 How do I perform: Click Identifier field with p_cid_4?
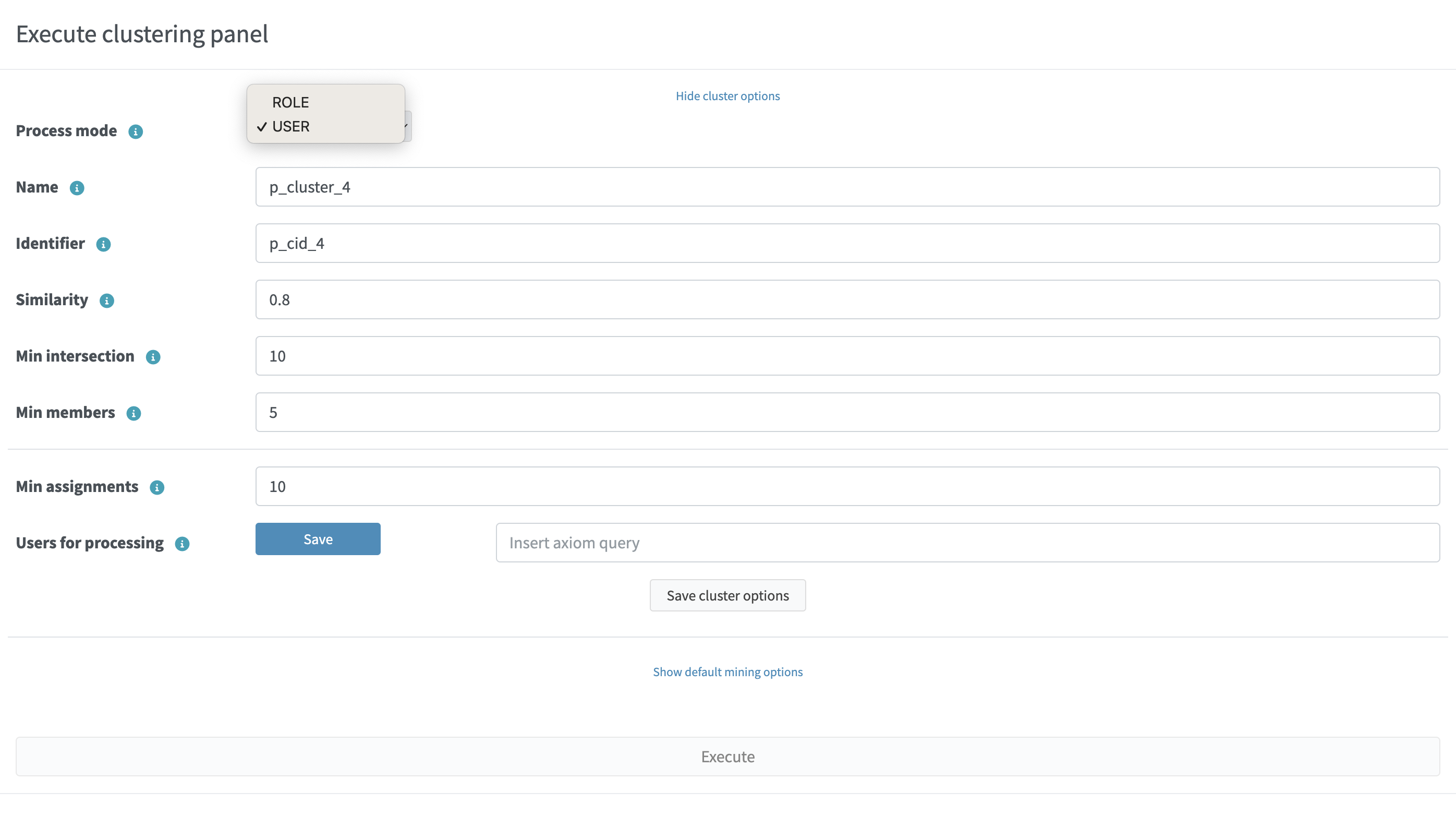847,243
